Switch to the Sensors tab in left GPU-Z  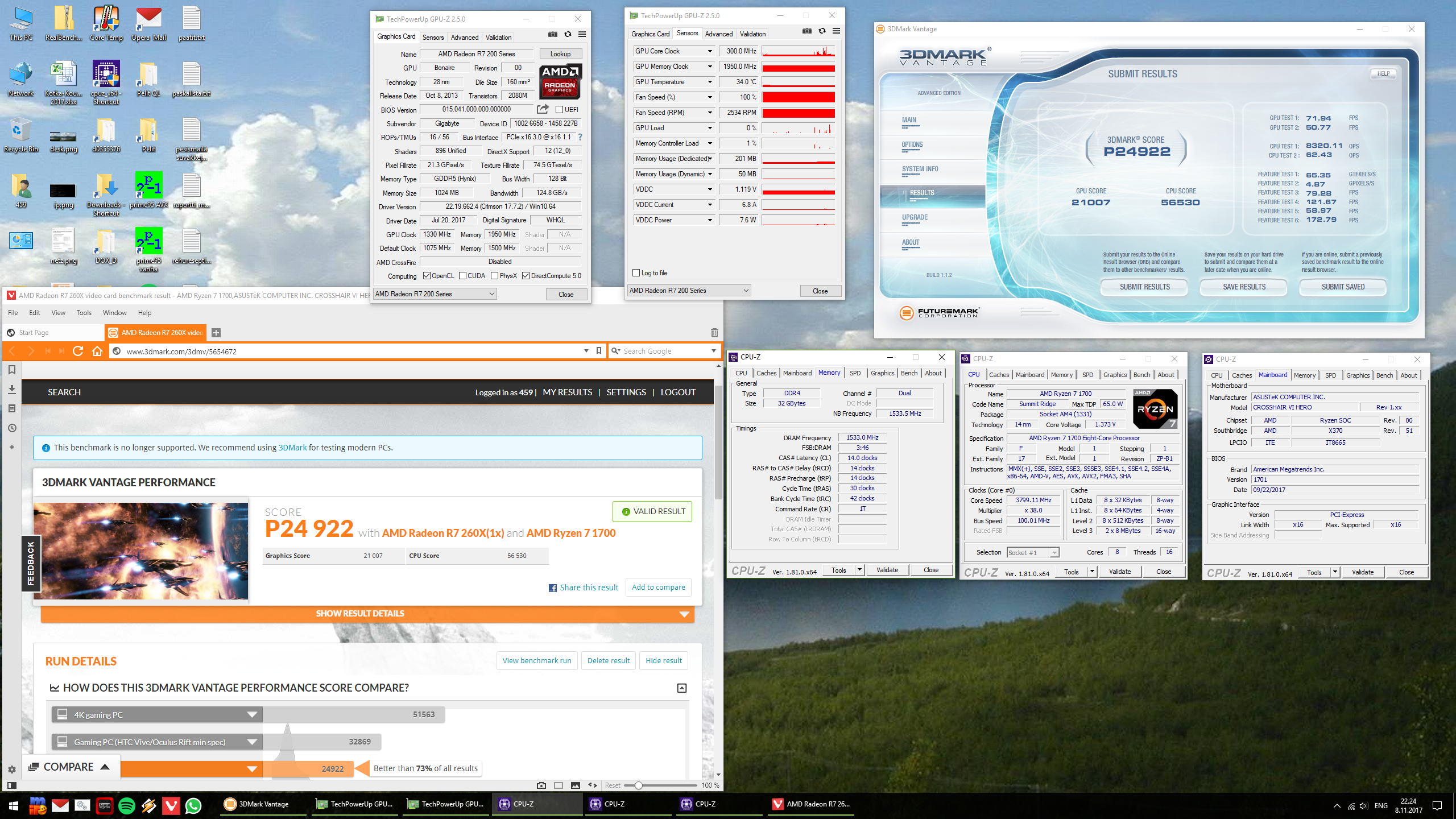pyautogui.click(x=433, y=38)
